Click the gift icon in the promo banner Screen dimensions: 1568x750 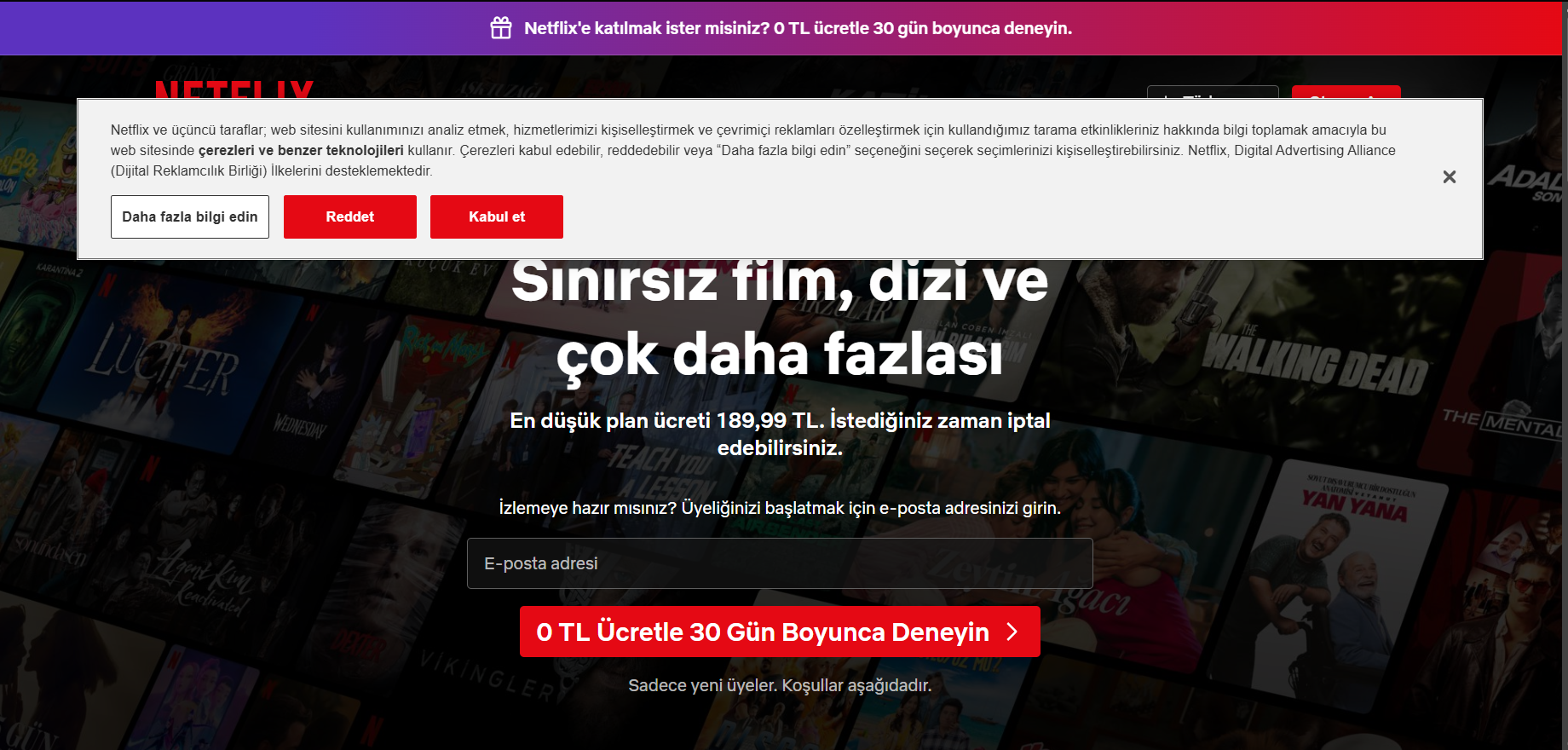tap(501, 28)
